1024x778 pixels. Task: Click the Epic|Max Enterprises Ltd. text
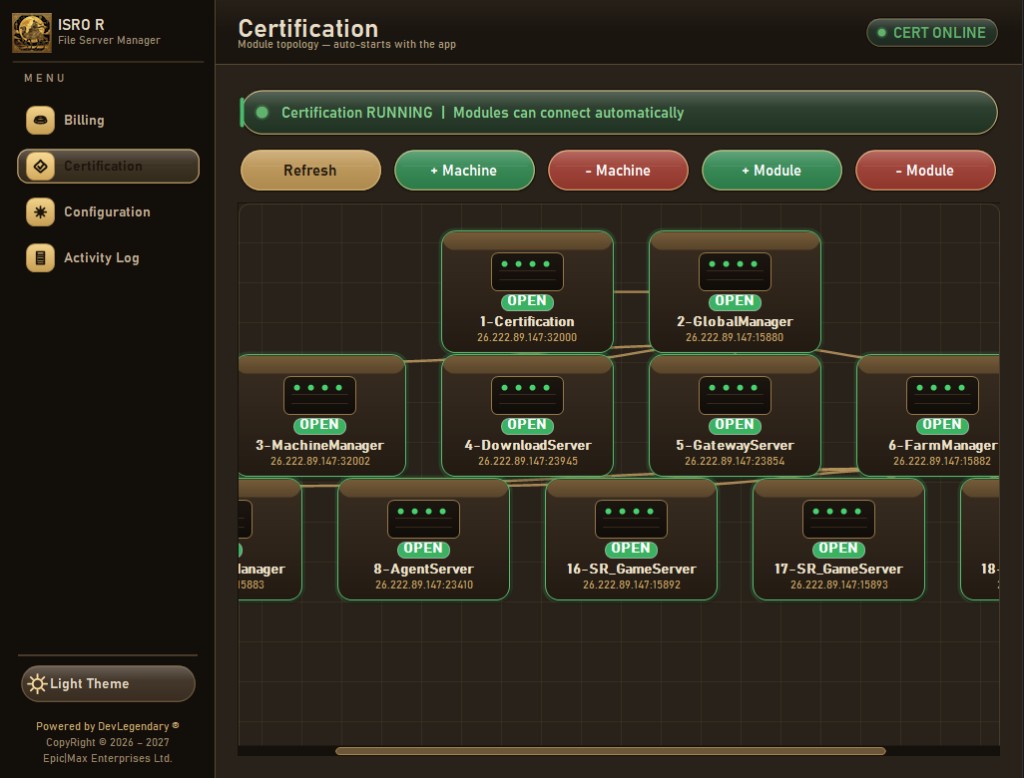(108, 758)
